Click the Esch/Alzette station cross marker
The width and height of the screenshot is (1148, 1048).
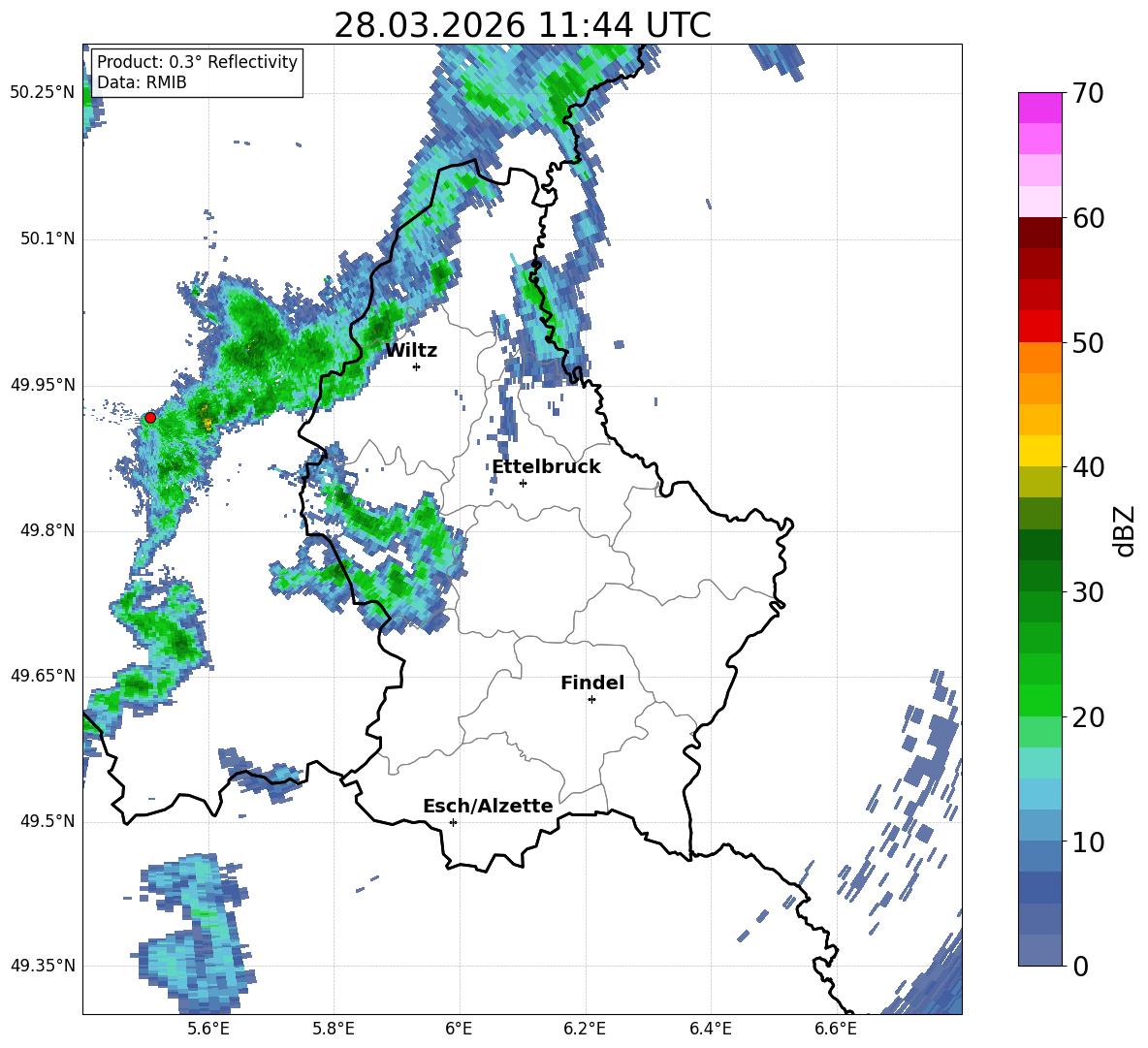(x=453, y=822)
